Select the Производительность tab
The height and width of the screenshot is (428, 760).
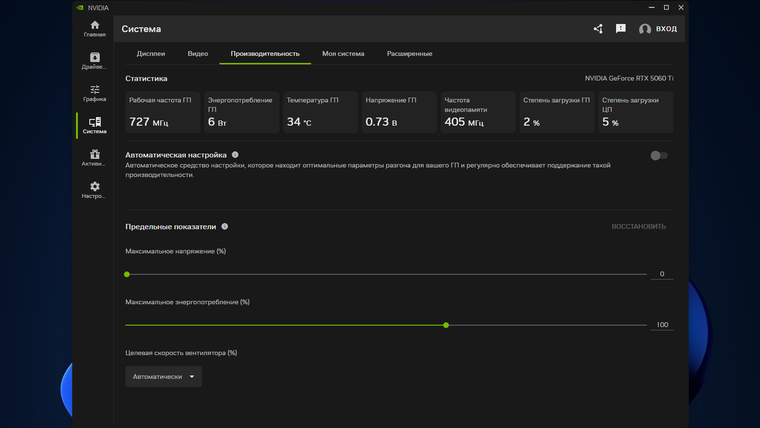coord(265,54)
